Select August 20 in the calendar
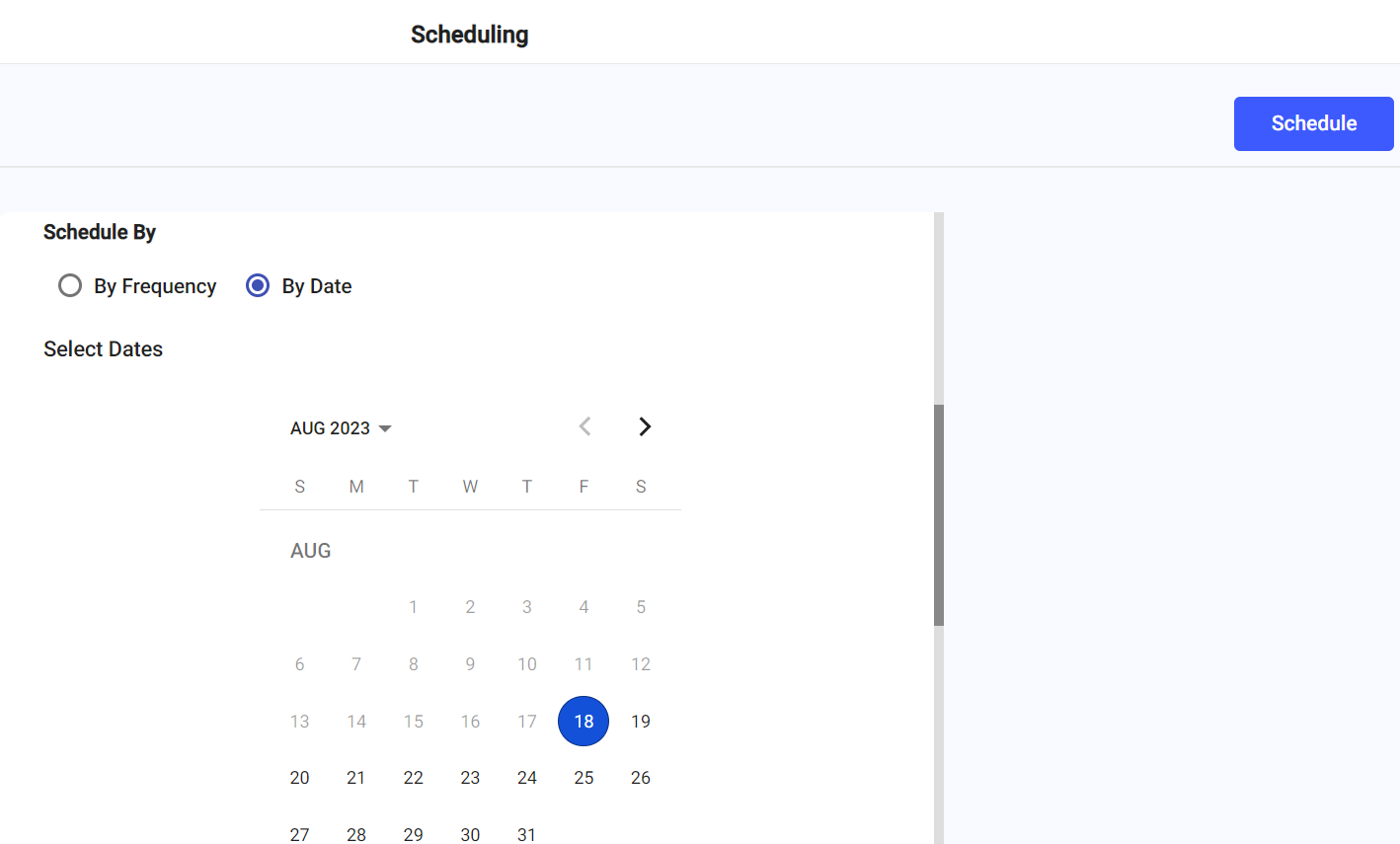 (300, 778)
